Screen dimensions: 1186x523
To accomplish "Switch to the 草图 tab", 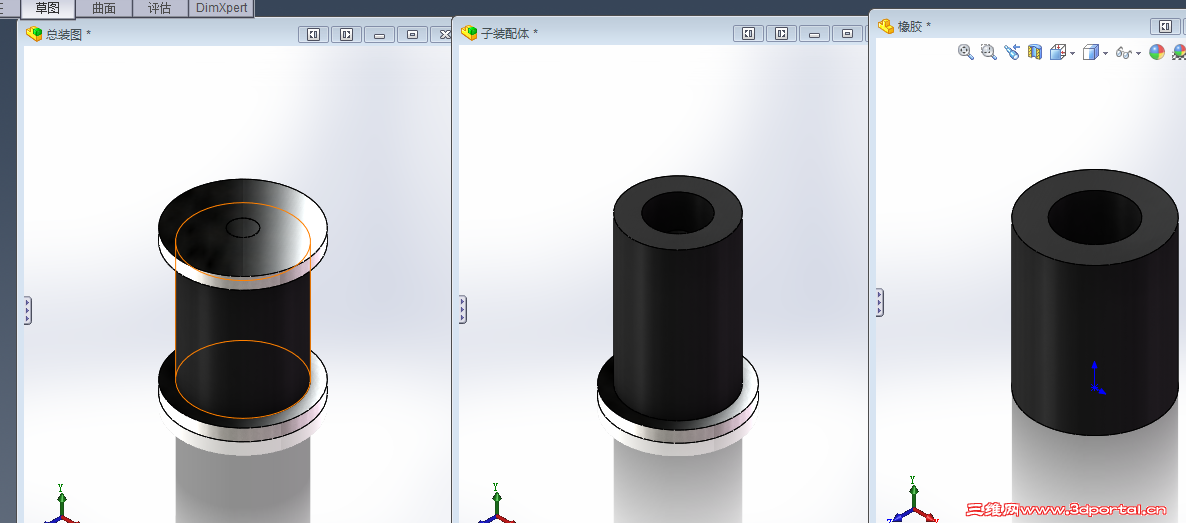I will pyautogui.click(x=47, y=8).
